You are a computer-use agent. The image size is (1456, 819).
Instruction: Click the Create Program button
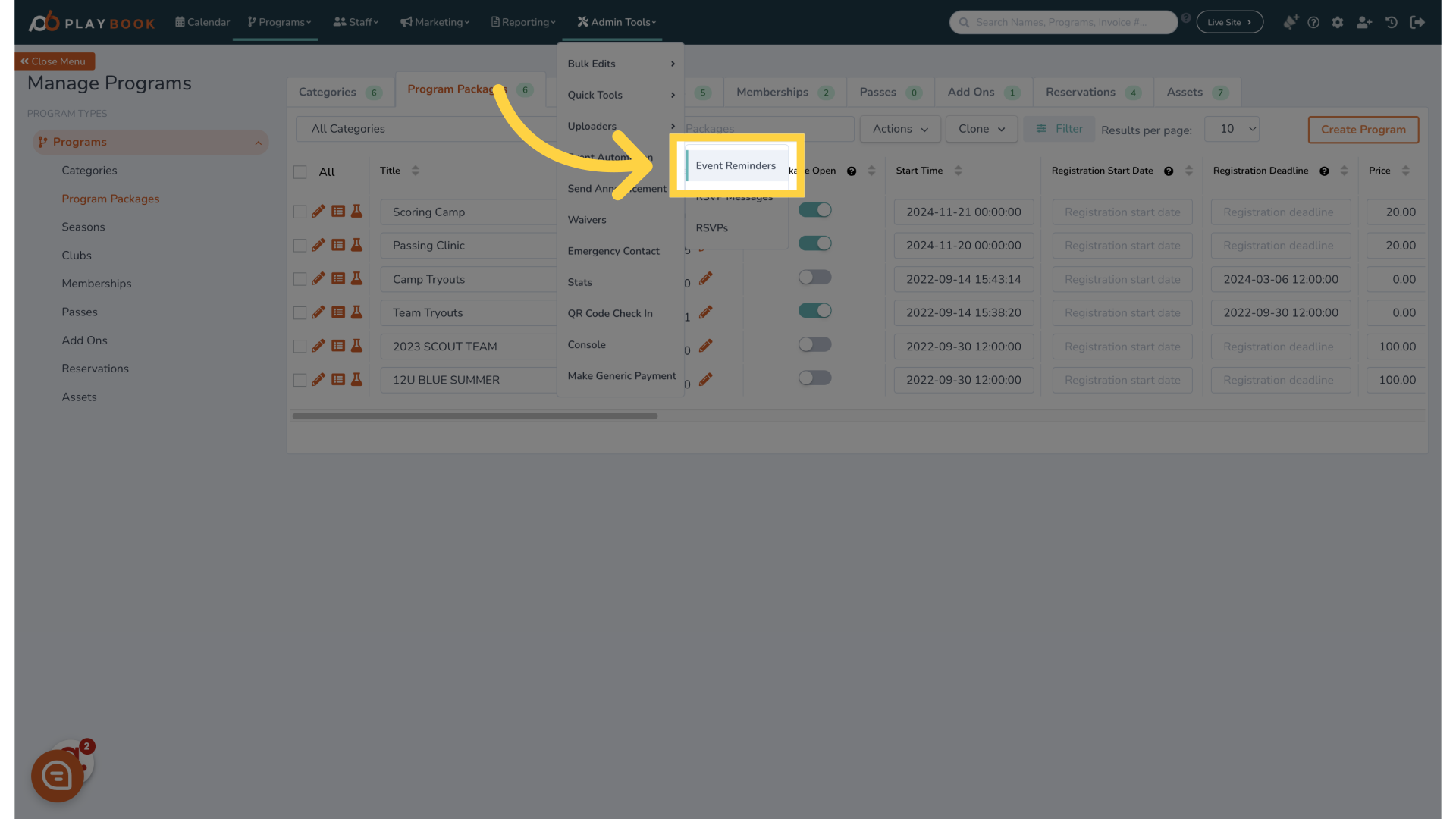point(1363,130)
